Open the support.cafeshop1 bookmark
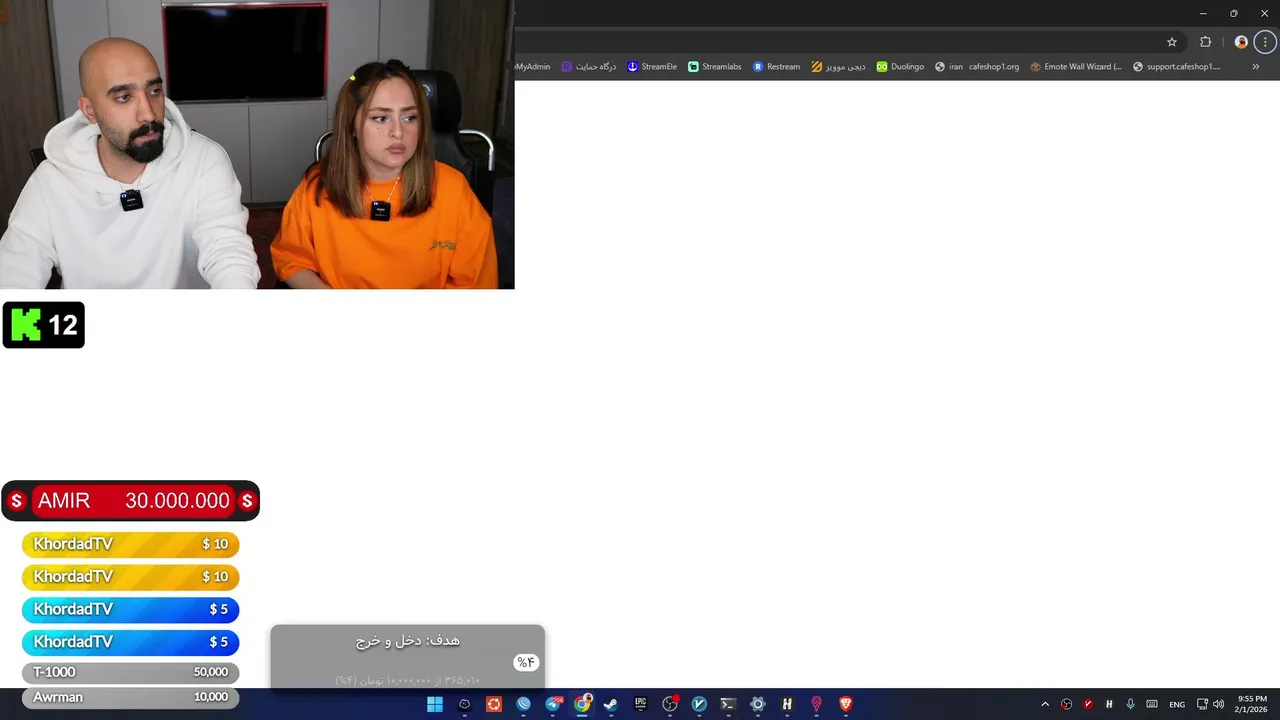1280x720 pixels. [x=1177, y=67]
